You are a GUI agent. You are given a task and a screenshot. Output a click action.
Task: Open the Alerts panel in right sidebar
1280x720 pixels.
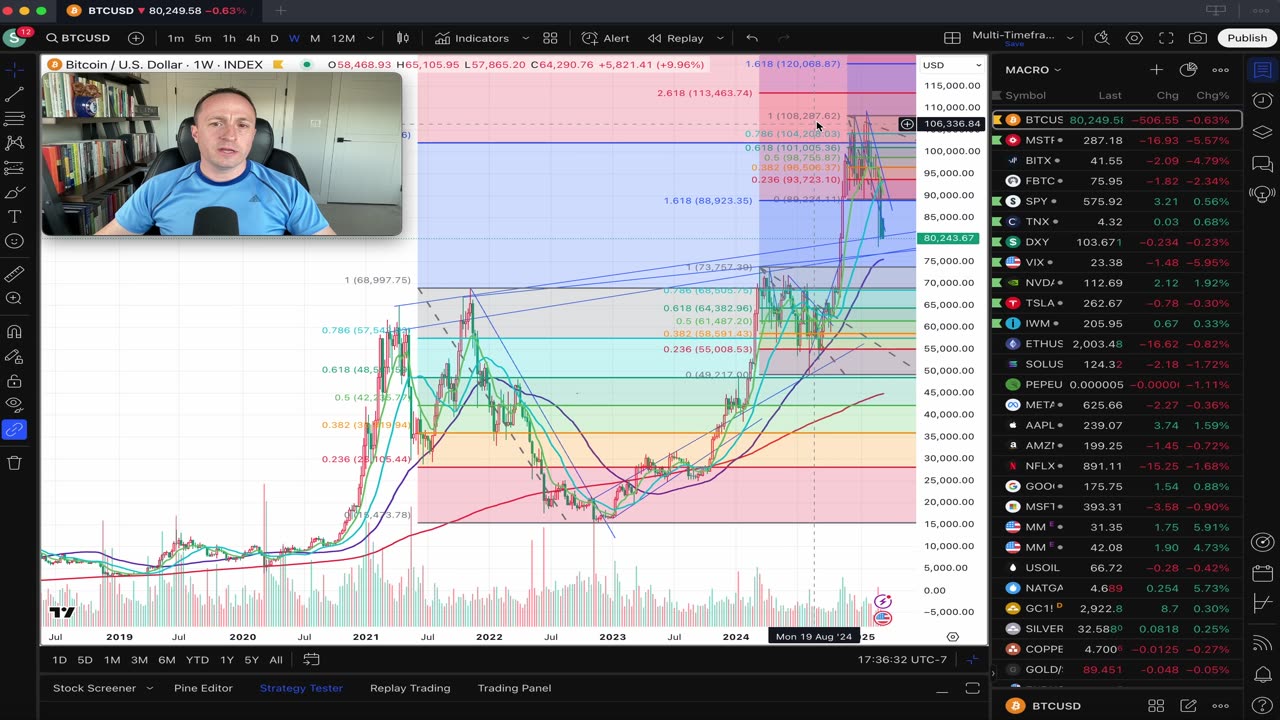1262,101
